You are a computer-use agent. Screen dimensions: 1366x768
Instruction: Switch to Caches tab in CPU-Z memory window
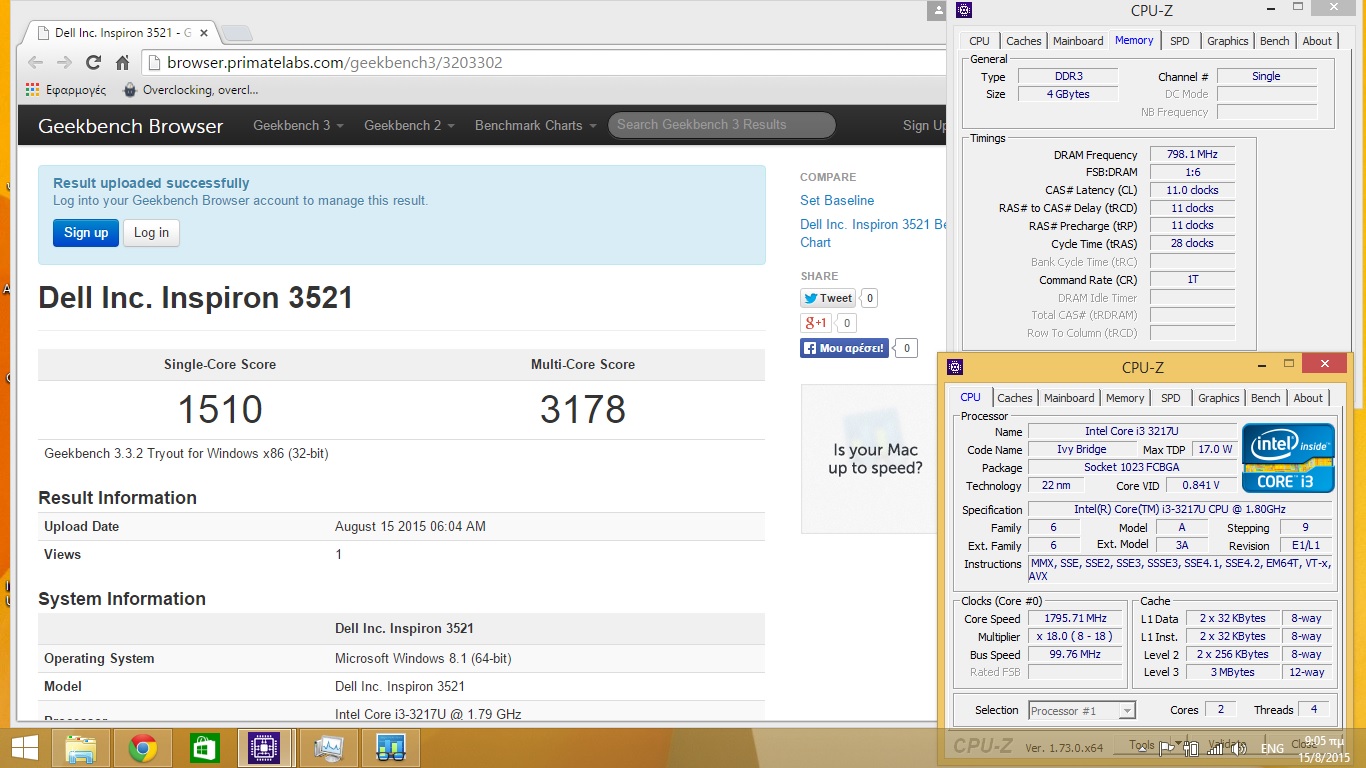[x=1024, y=41]
